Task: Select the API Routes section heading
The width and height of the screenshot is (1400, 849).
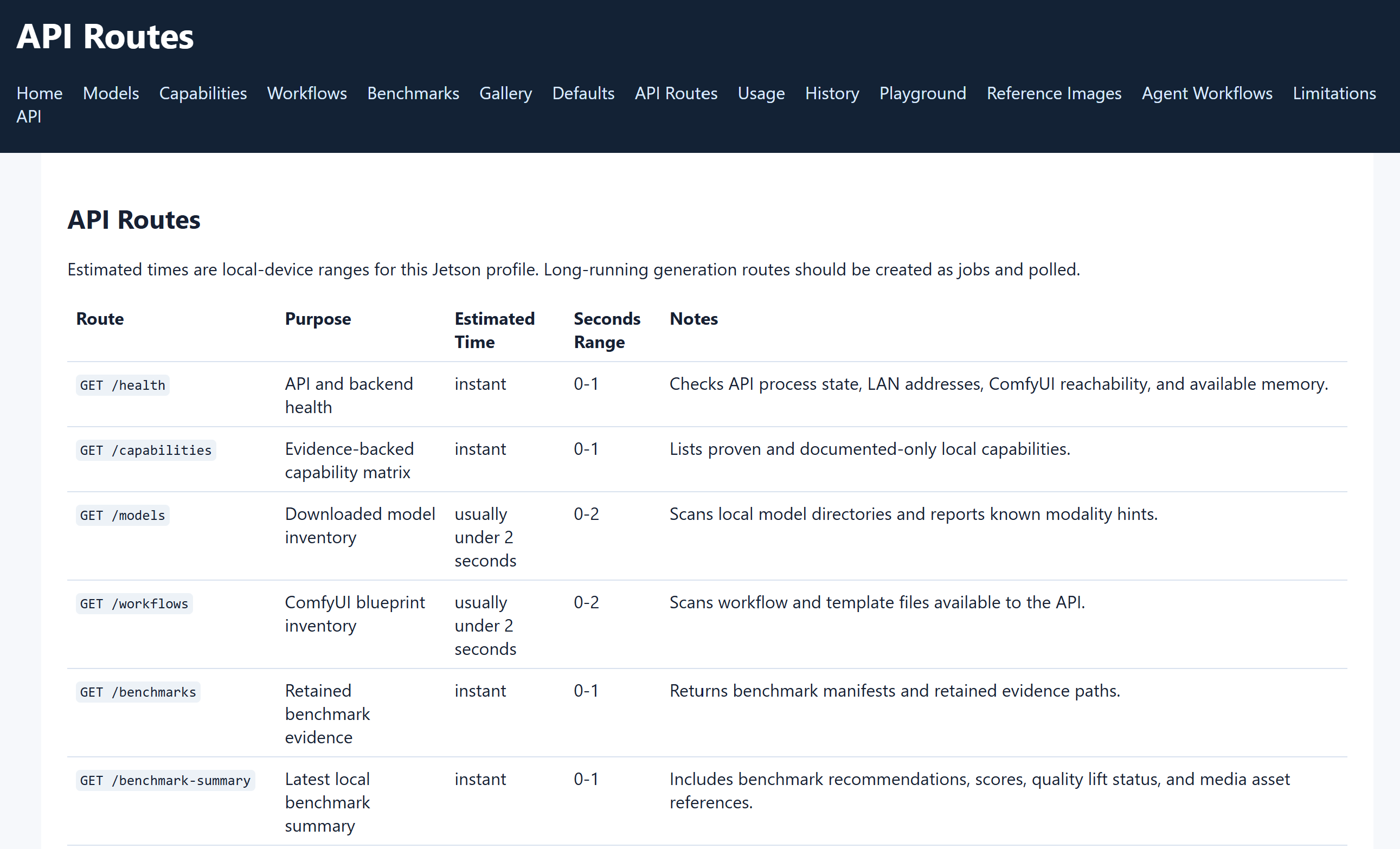Action: pos(133,220)
